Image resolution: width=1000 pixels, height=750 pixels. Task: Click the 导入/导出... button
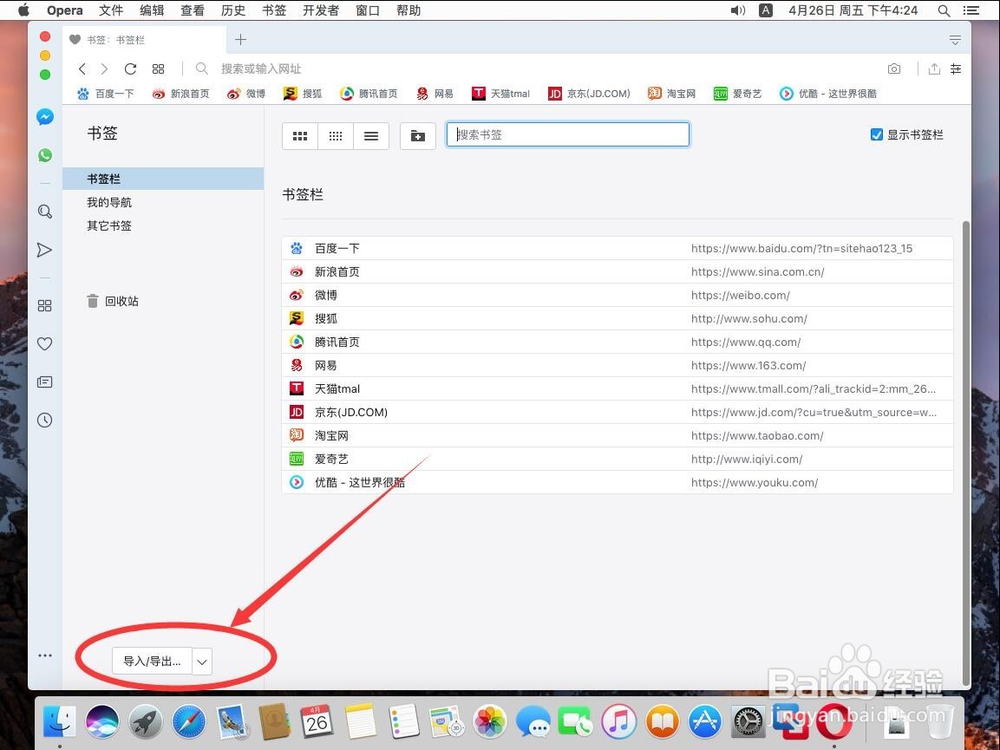coord(152,661)
